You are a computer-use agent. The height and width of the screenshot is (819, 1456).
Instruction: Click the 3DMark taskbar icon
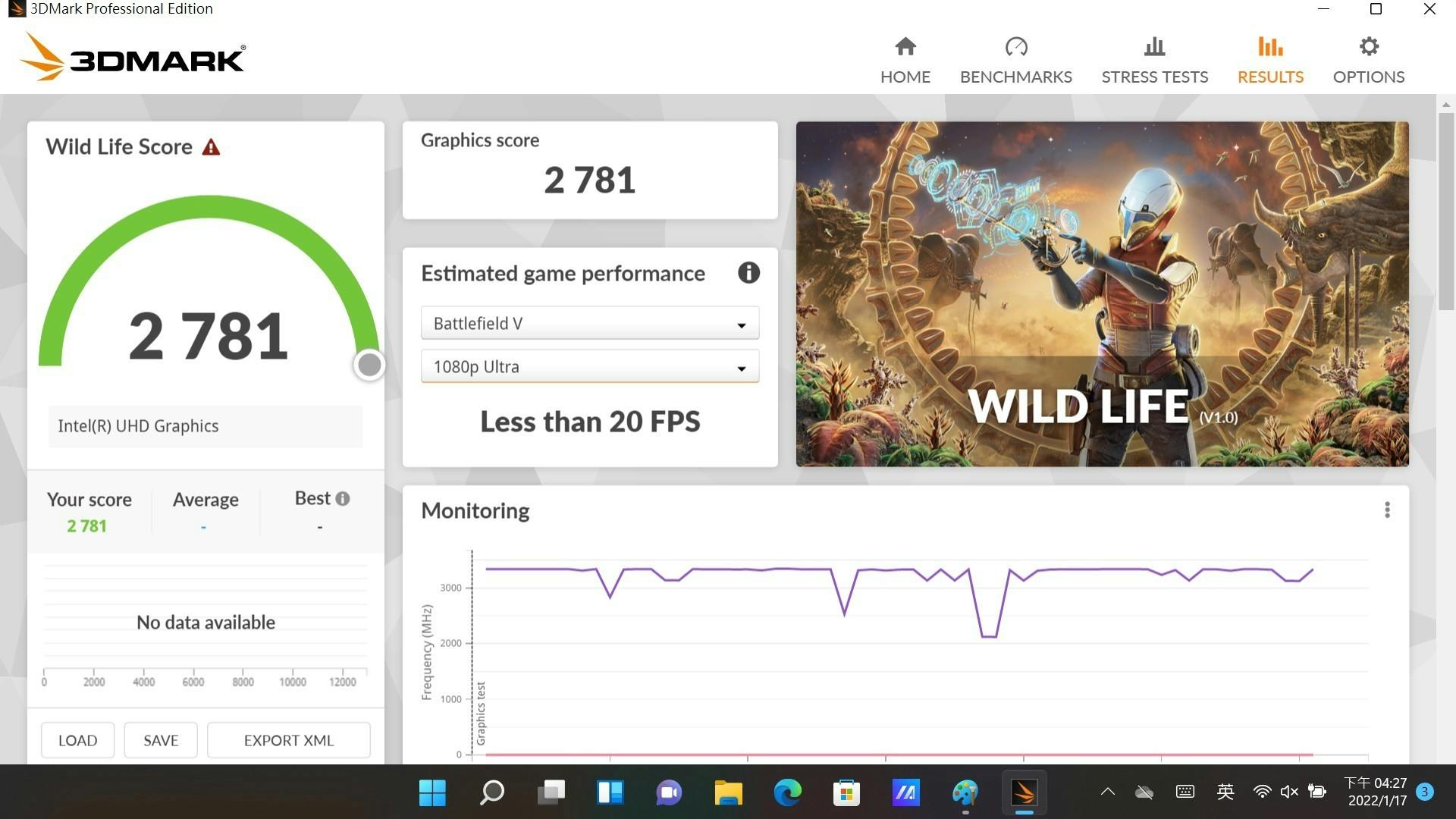pos(1024,793)
